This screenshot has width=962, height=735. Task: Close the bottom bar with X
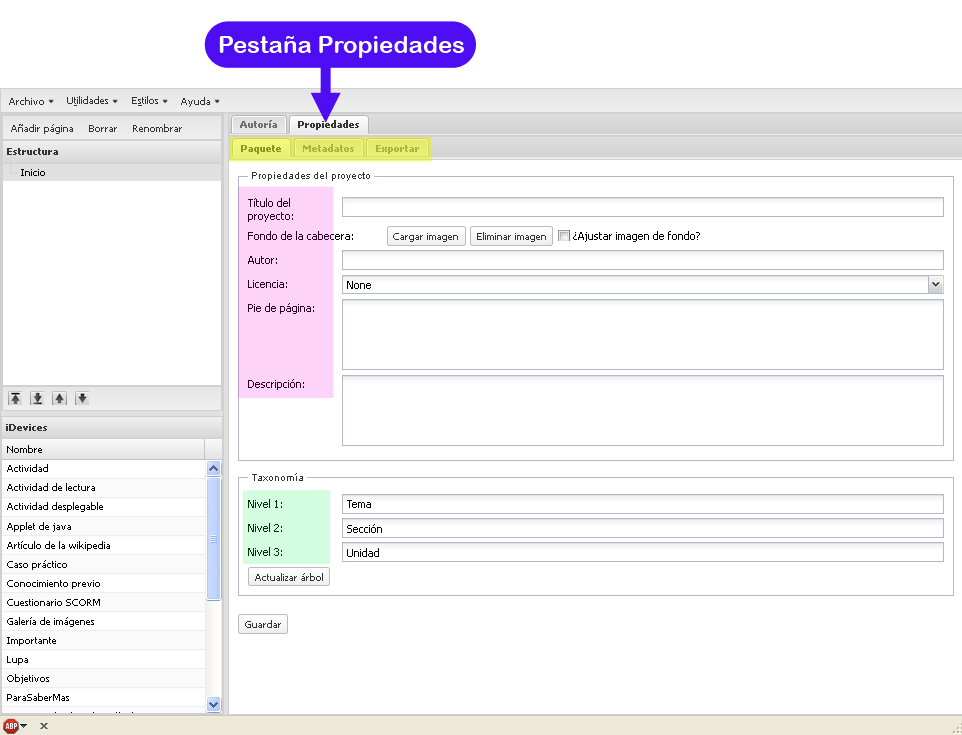click(44, 726)
